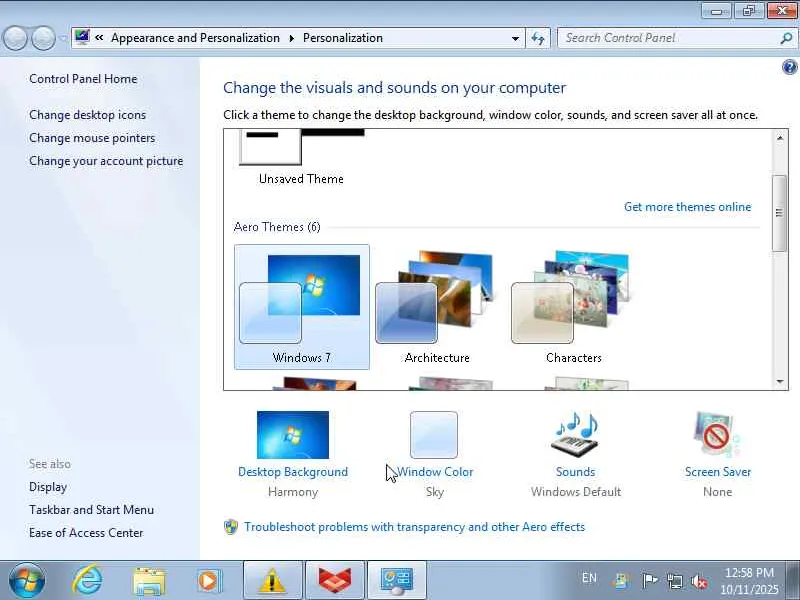Click the Windows flag tray icon beside EN
Screen dimensions: 800x600
click(621, 581)
